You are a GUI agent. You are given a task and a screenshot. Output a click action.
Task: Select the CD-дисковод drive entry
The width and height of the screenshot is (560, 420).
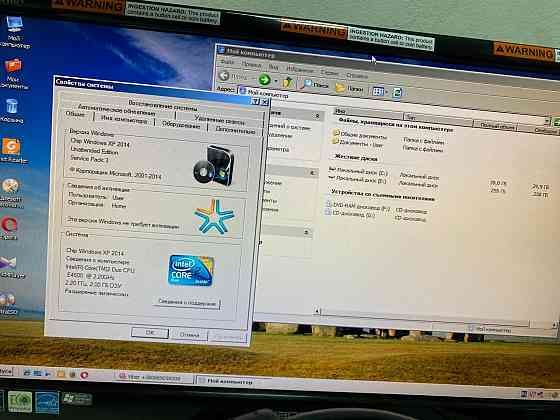[x=350, y=214]
